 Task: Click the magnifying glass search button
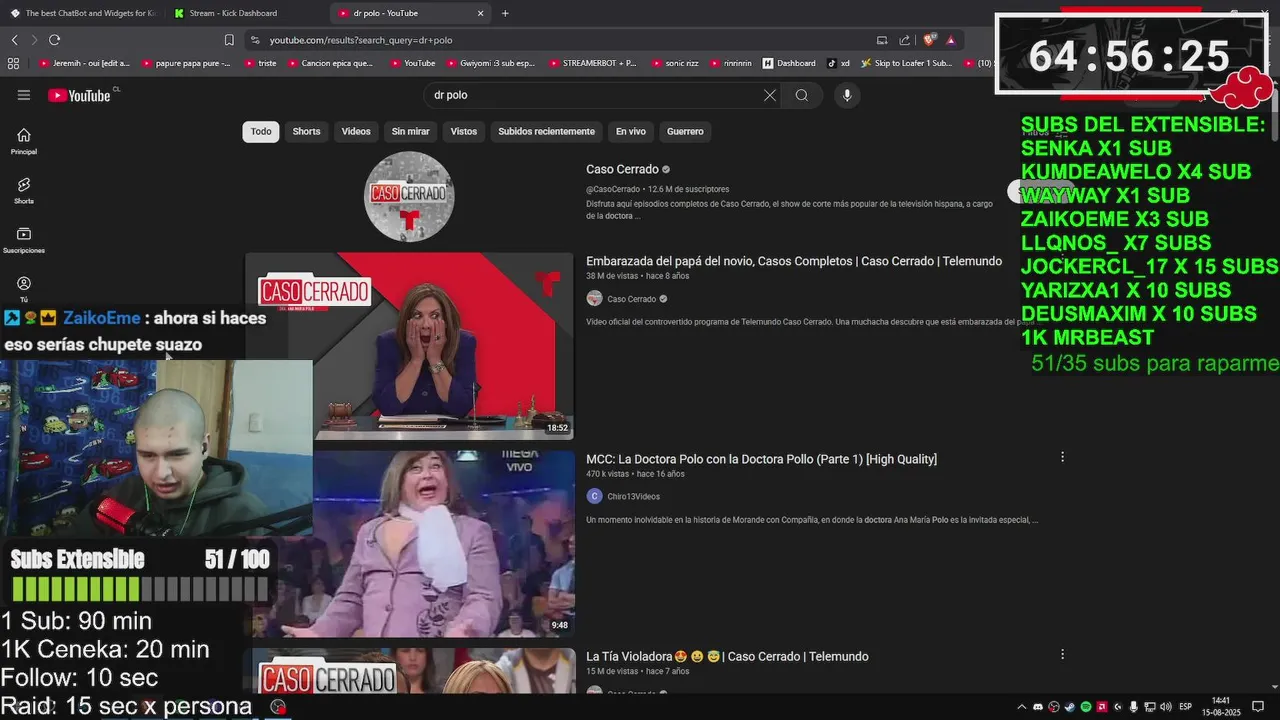point(802,95)
